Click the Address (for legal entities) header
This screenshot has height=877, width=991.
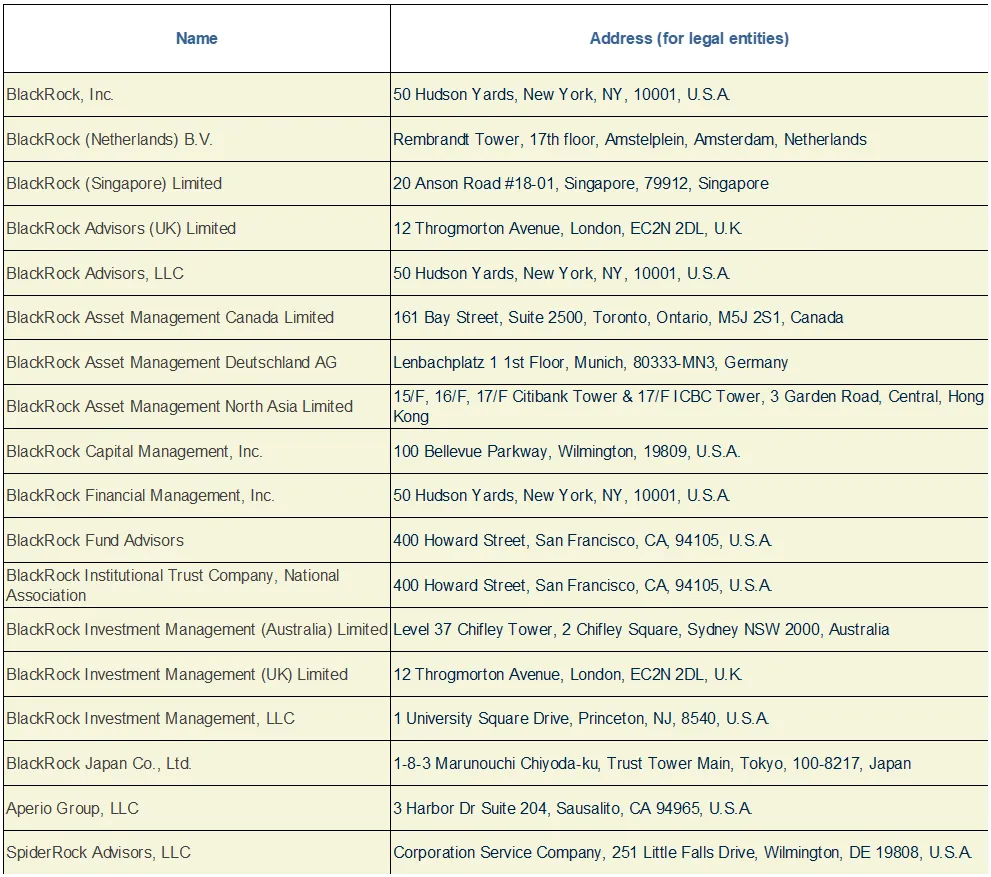689,39
